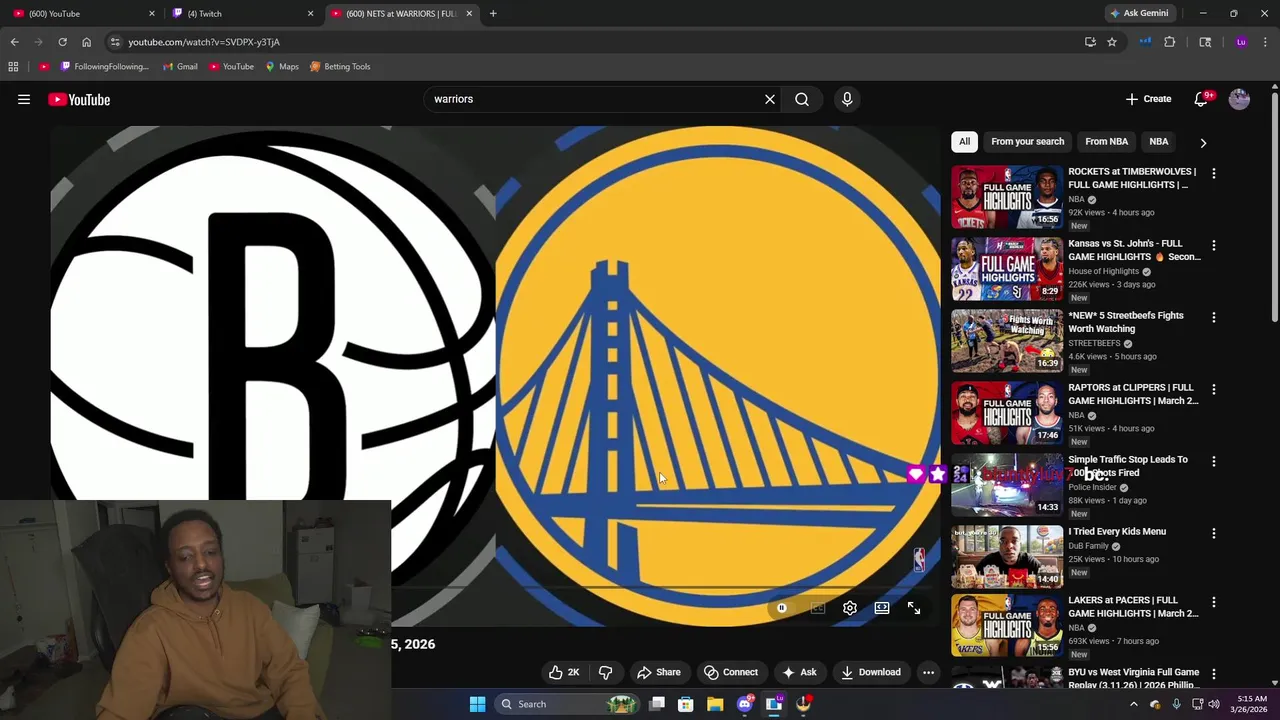This screenshot has height=720, width=1280.
Task: Click the Ask button below the video
Action: (x=799, y=672)
